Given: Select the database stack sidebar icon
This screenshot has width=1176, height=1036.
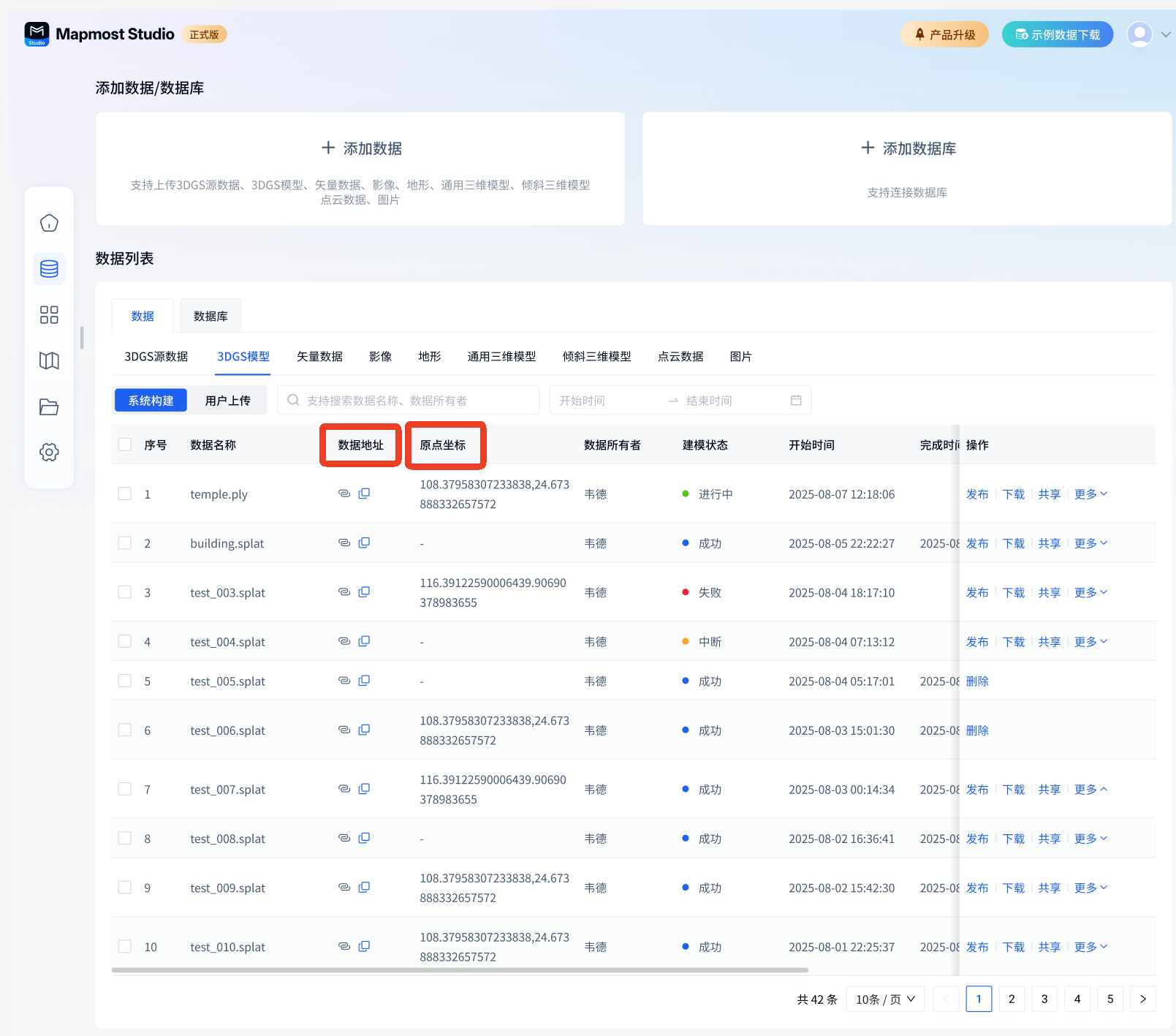Looking at the screenshot, I should pos(49,269).
